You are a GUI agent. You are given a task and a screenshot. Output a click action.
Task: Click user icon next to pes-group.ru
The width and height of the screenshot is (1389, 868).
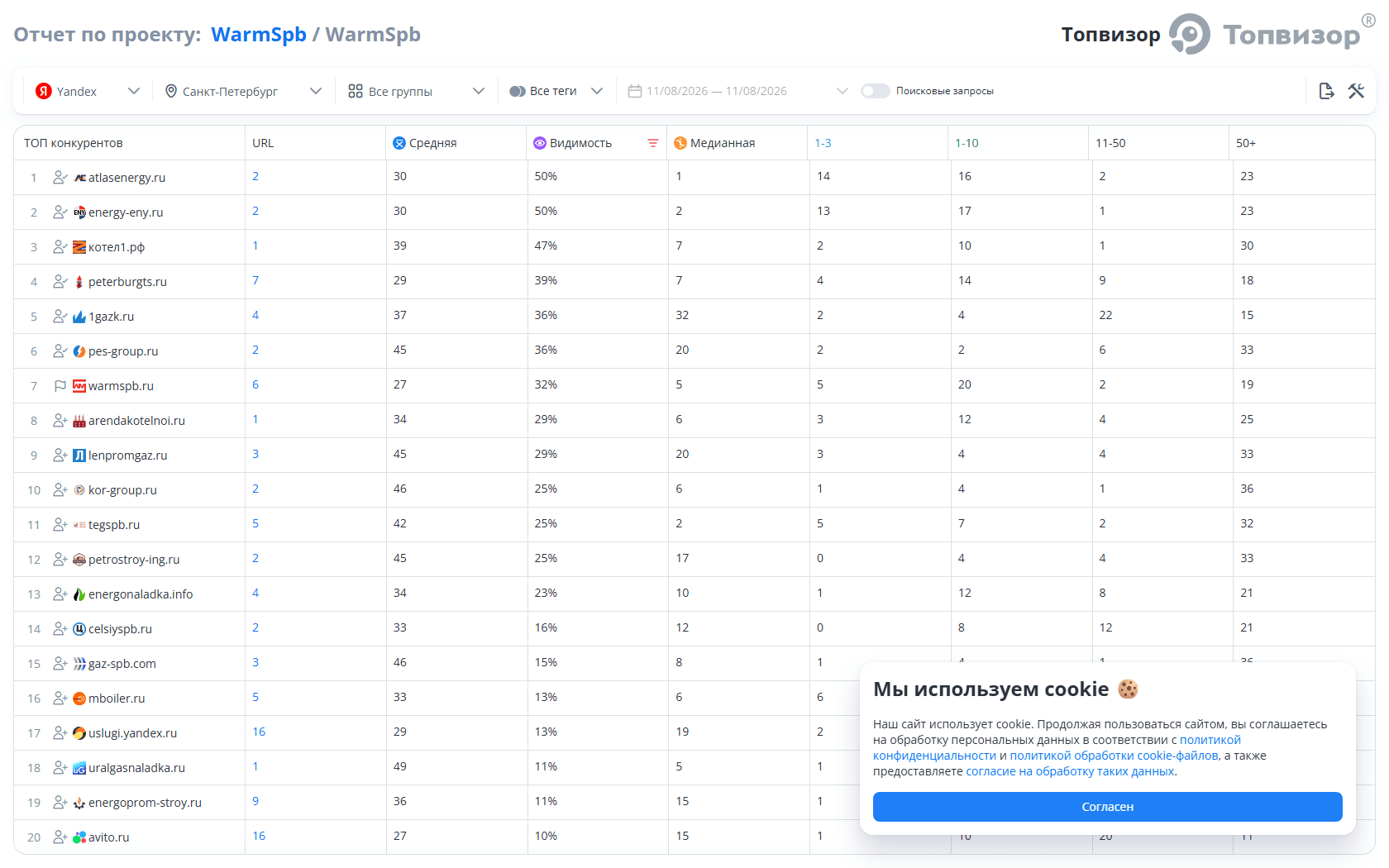point(60,351)
